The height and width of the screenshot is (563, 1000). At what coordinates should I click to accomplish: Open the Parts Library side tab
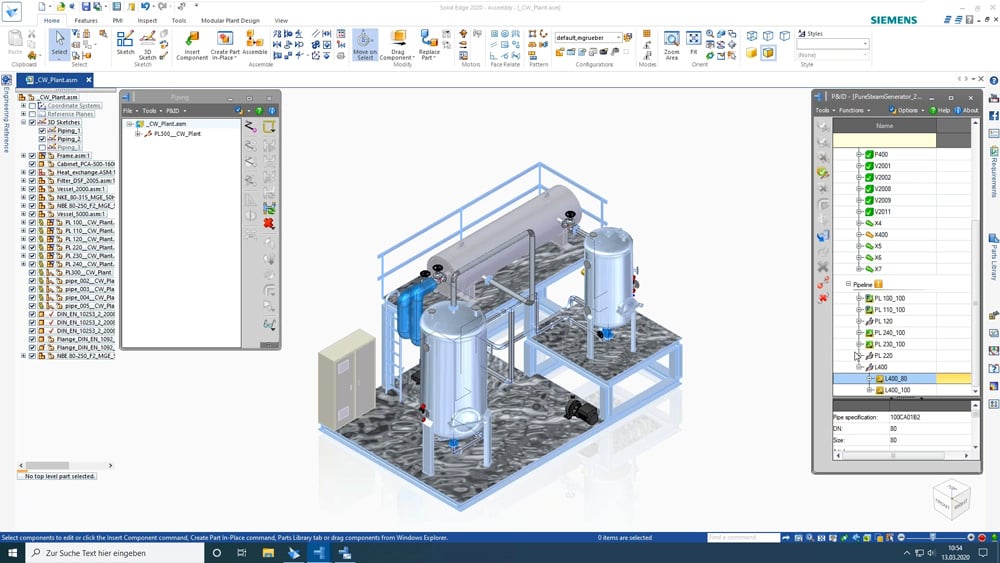point(994,256)
